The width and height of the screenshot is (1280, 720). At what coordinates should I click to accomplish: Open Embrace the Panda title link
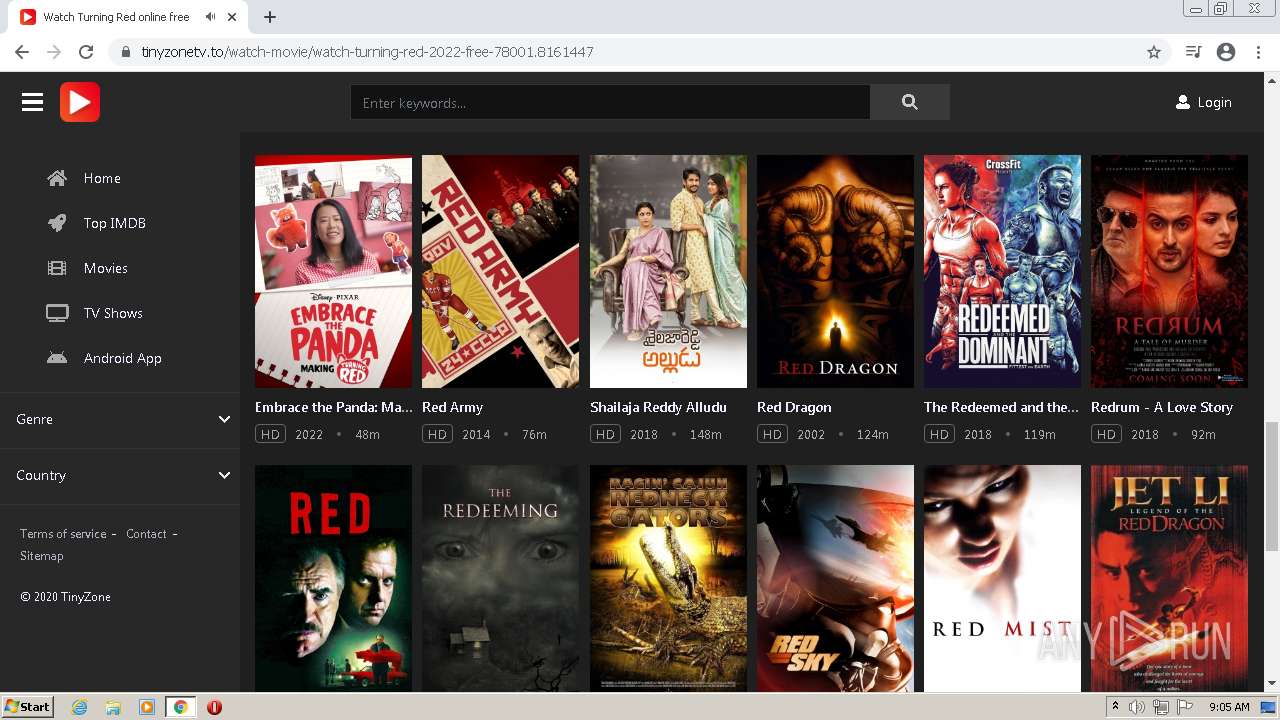coord(333,407)
